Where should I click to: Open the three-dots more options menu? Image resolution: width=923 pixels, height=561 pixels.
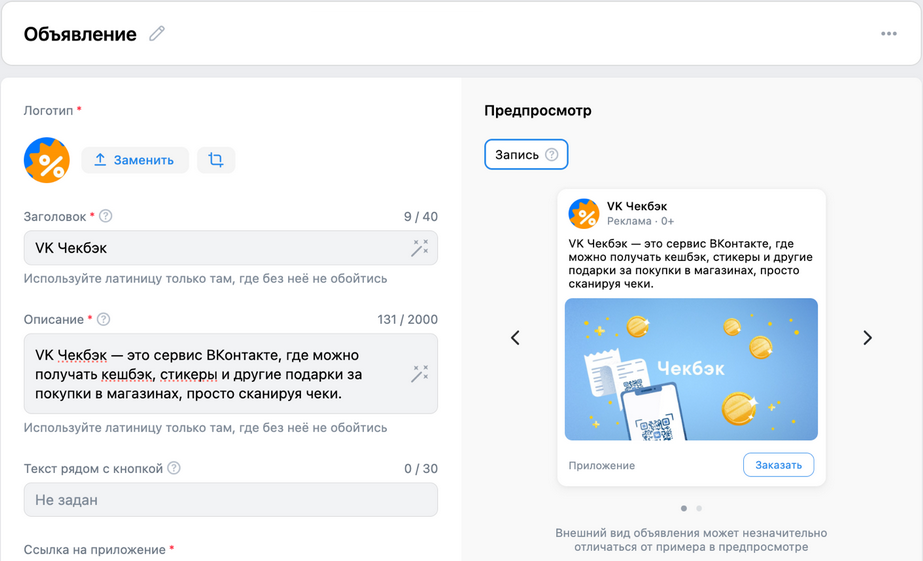coord(888,34)
